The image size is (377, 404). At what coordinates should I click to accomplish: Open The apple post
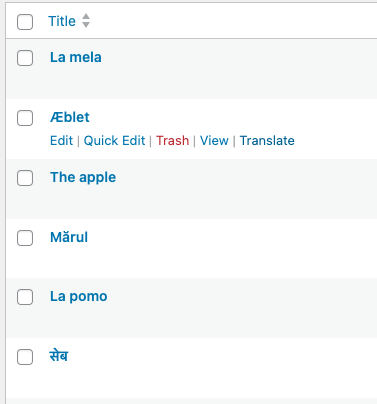point(83,177)
